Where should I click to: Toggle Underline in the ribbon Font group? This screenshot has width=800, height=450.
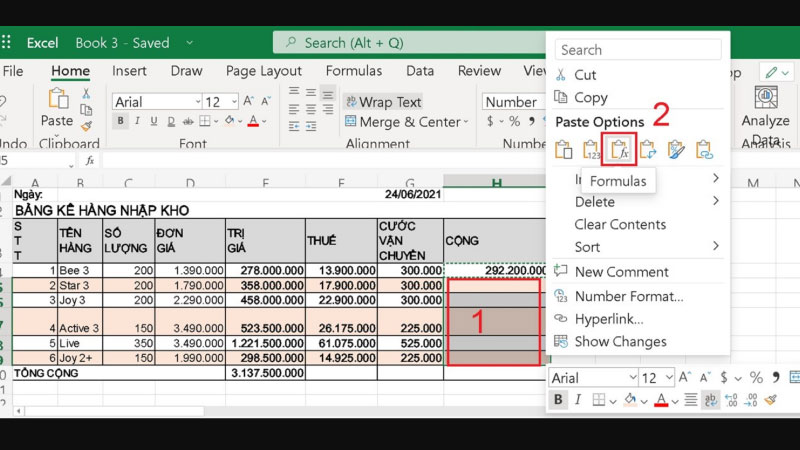(154, 121)
